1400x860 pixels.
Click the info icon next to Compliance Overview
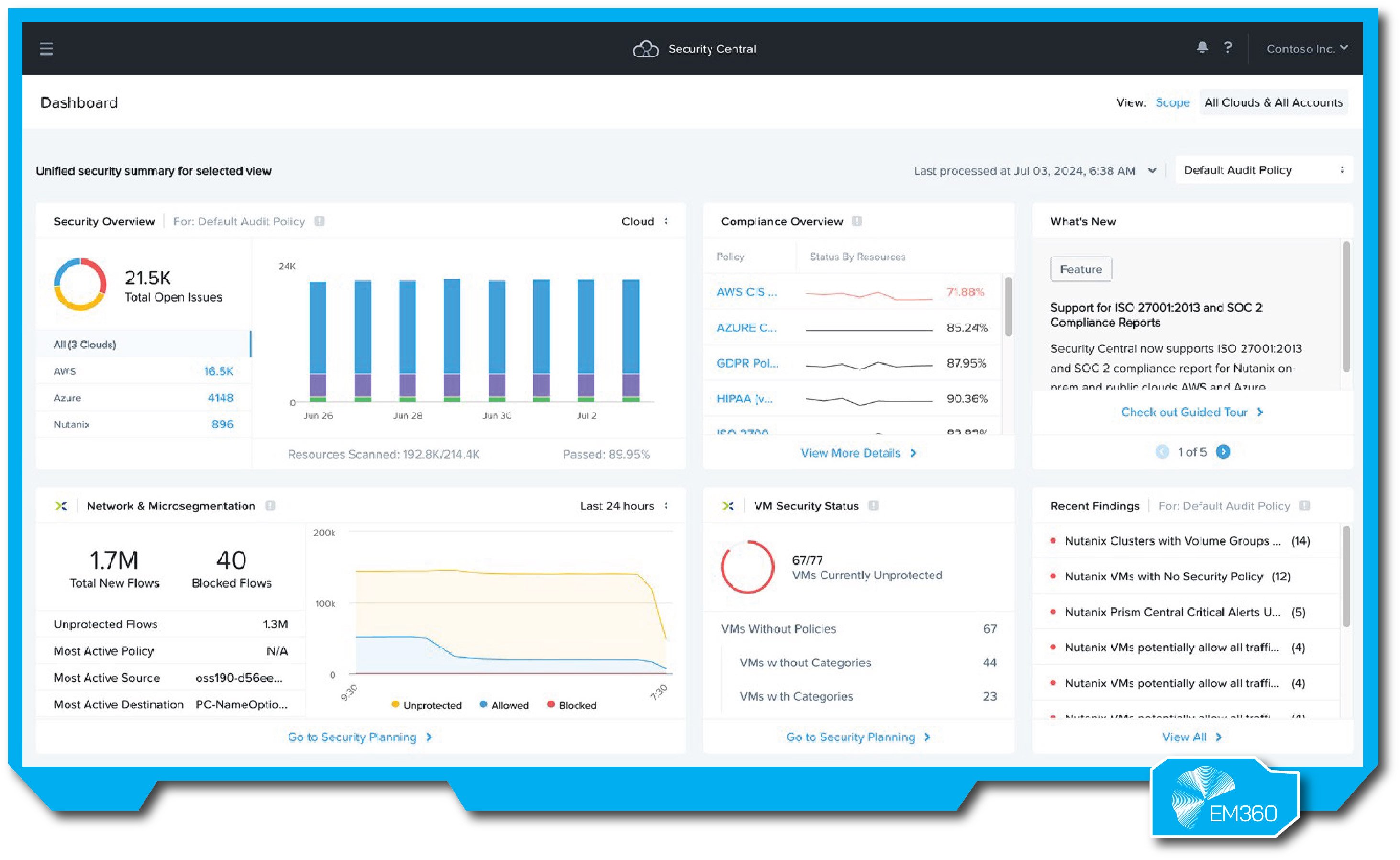click(x=856, y=221)
